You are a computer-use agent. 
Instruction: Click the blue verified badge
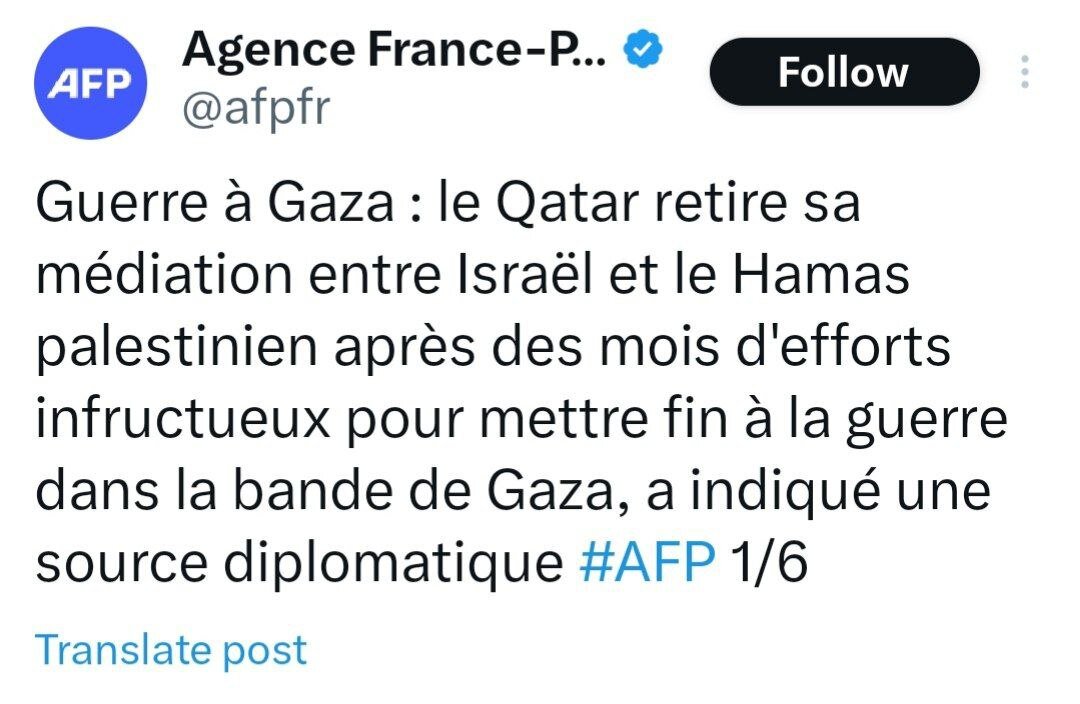tap(641, 49)
